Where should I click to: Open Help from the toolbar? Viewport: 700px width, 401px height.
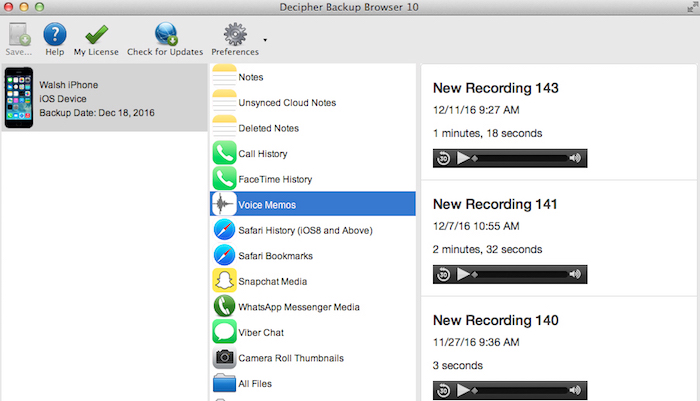click(54, 34)
